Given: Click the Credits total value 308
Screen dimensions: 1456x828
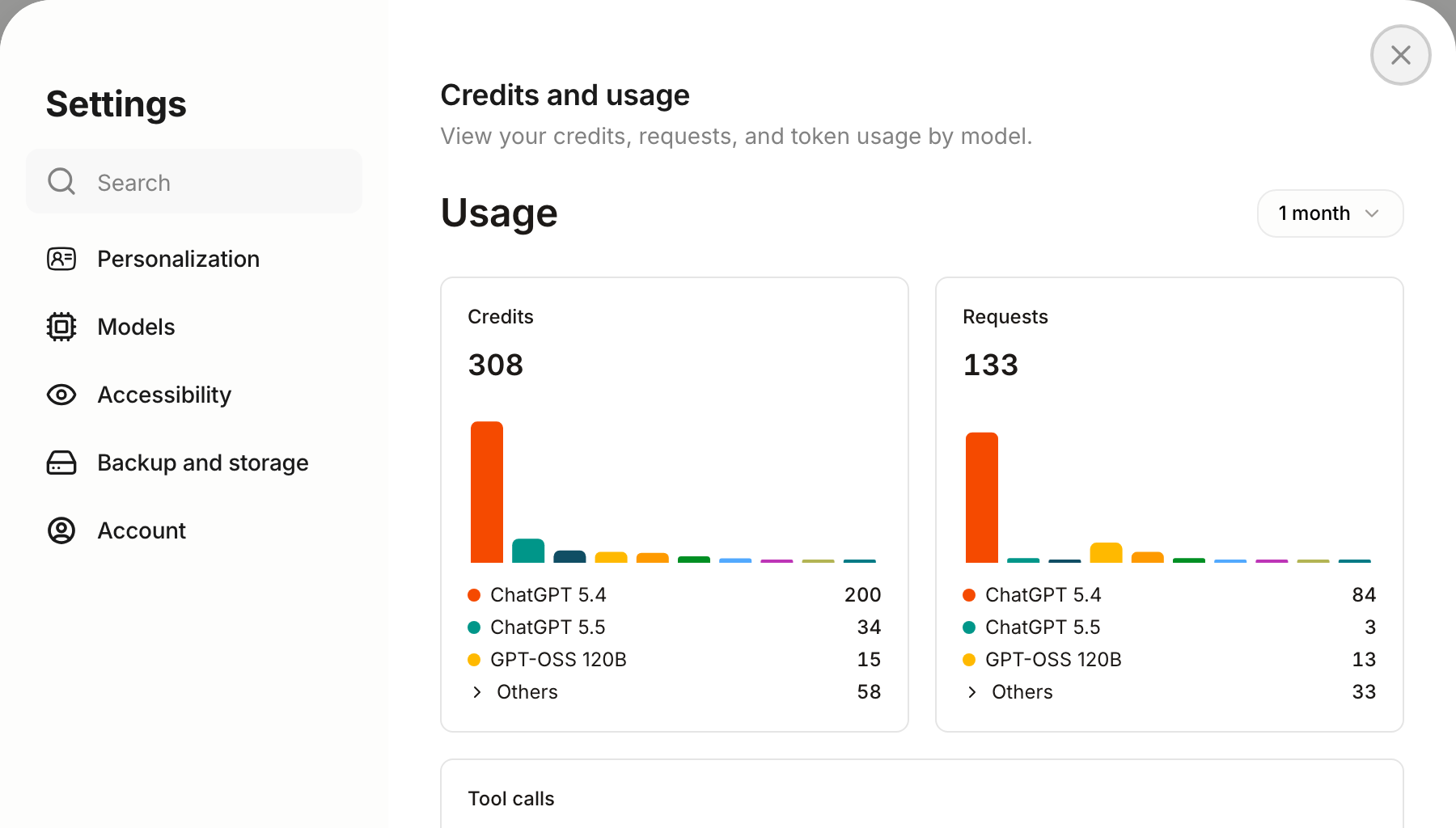Looking at the screenshot, I should [496, 365].
